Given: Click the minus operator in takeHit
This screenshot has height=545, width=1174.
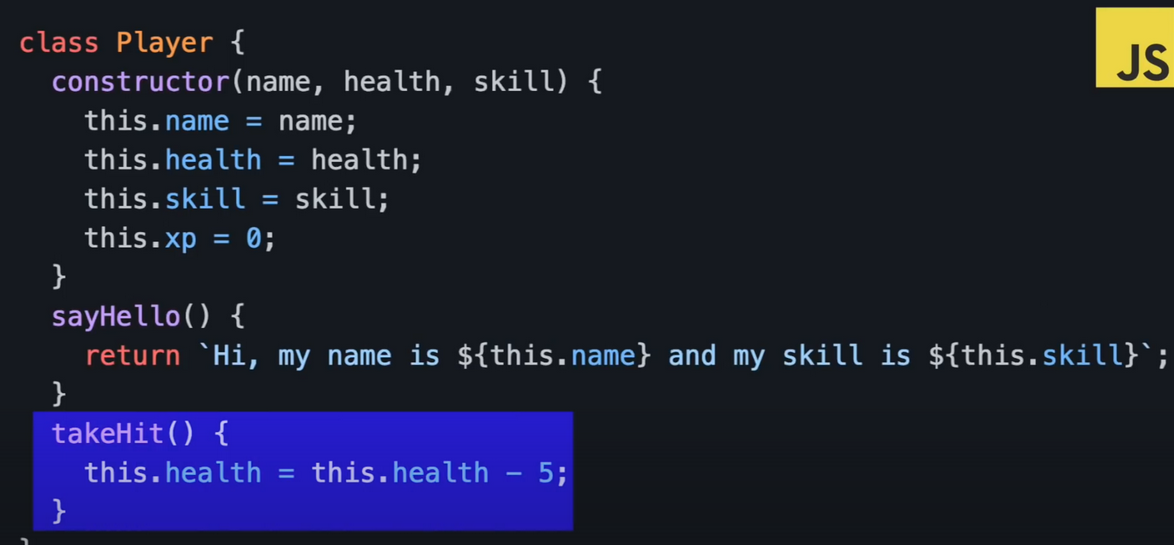Looking at the screenshot, I should click(x=513, y=473).
